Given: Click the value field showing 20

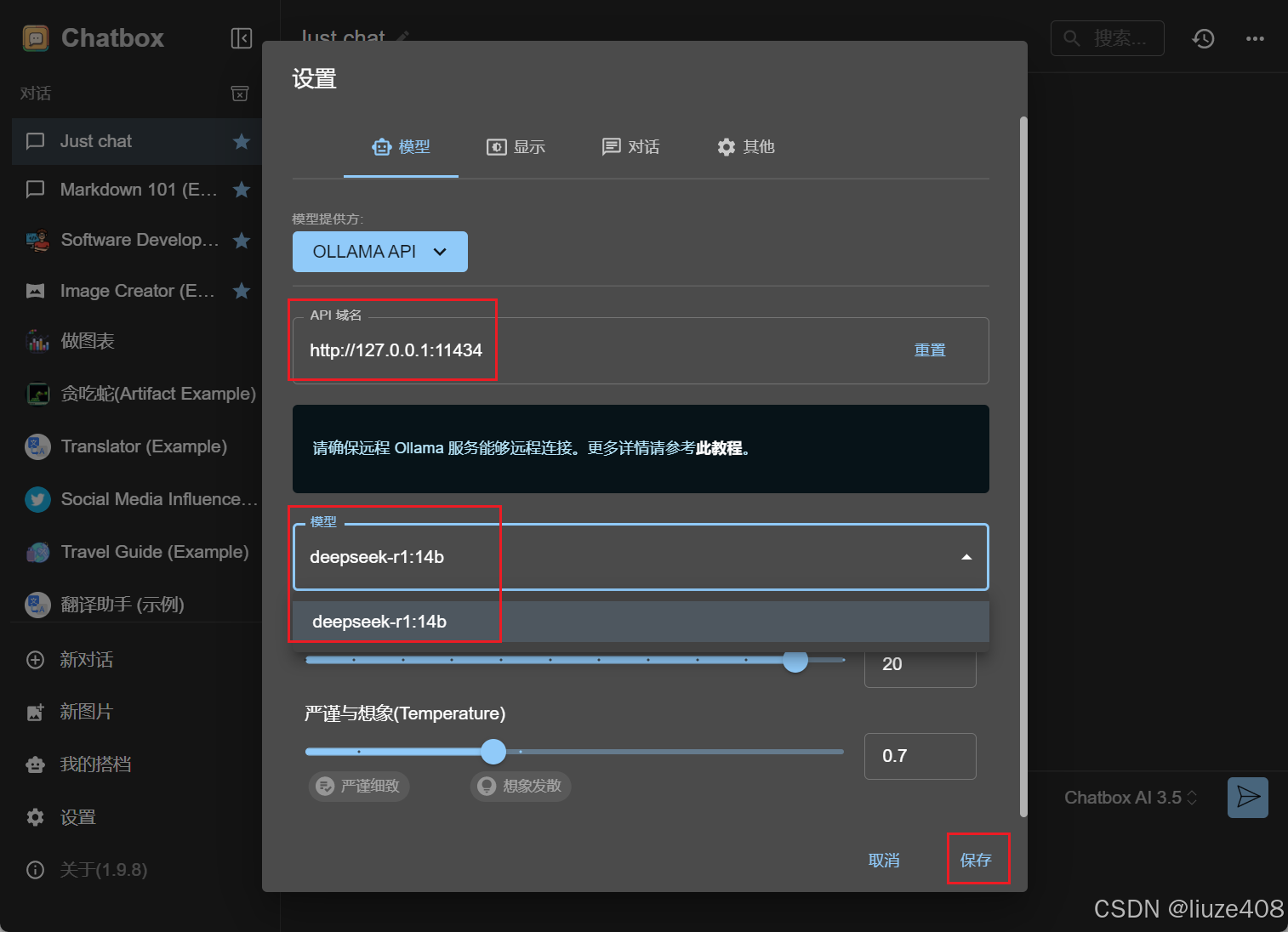Looking at the screenshot, I should click(x=920, y=664).
